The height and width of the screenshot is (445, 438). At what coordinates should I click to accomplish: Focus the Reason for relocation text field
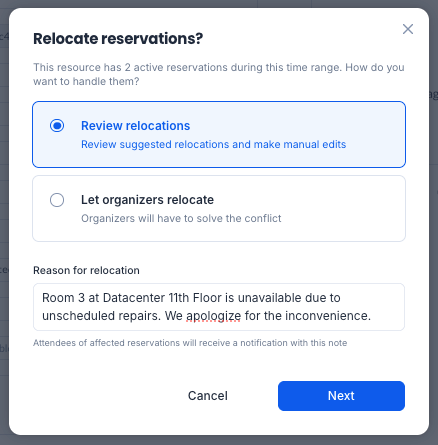point(219,307)
